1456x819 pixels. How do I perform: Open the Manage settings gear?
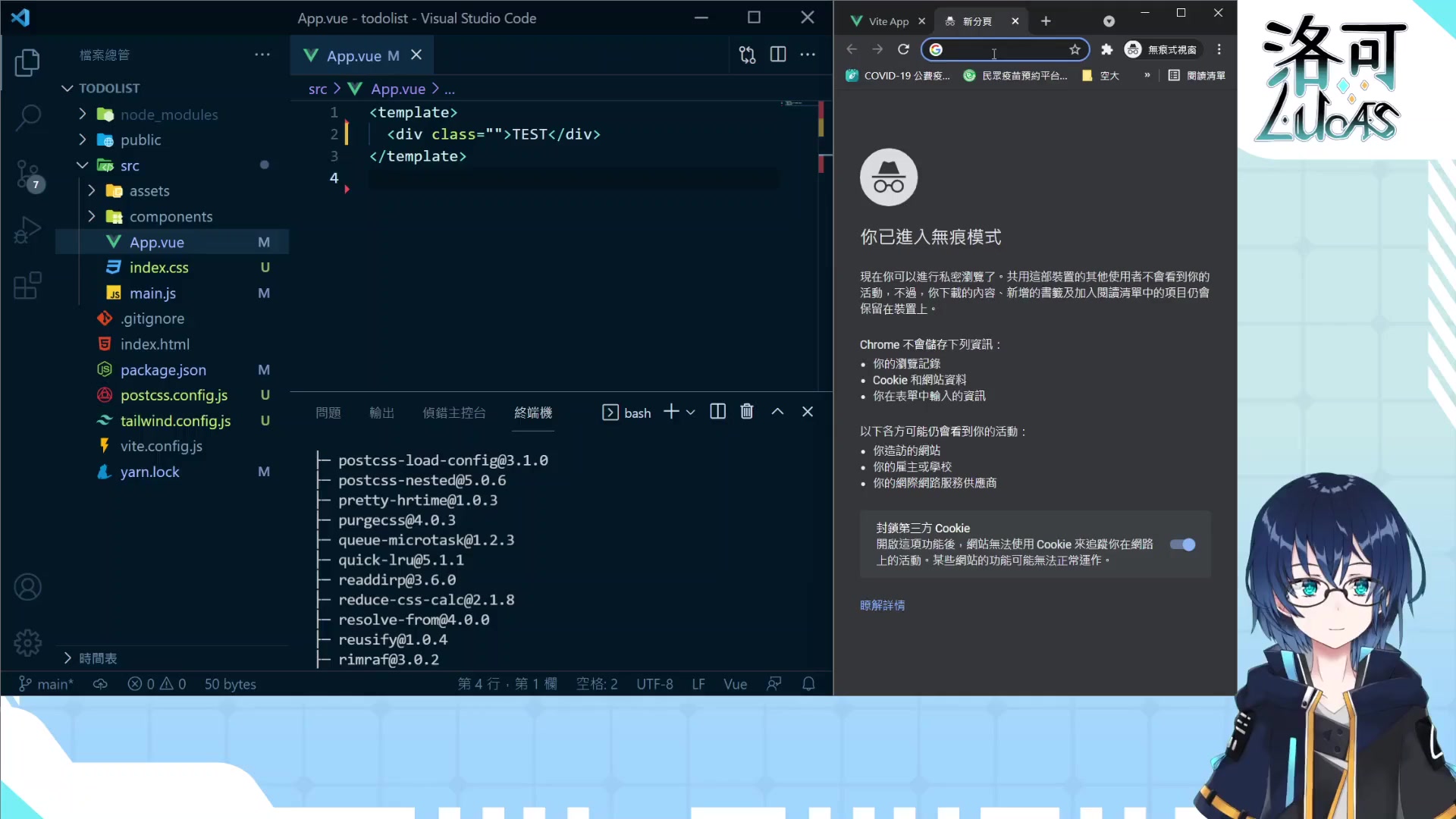(x=28, y=642)
